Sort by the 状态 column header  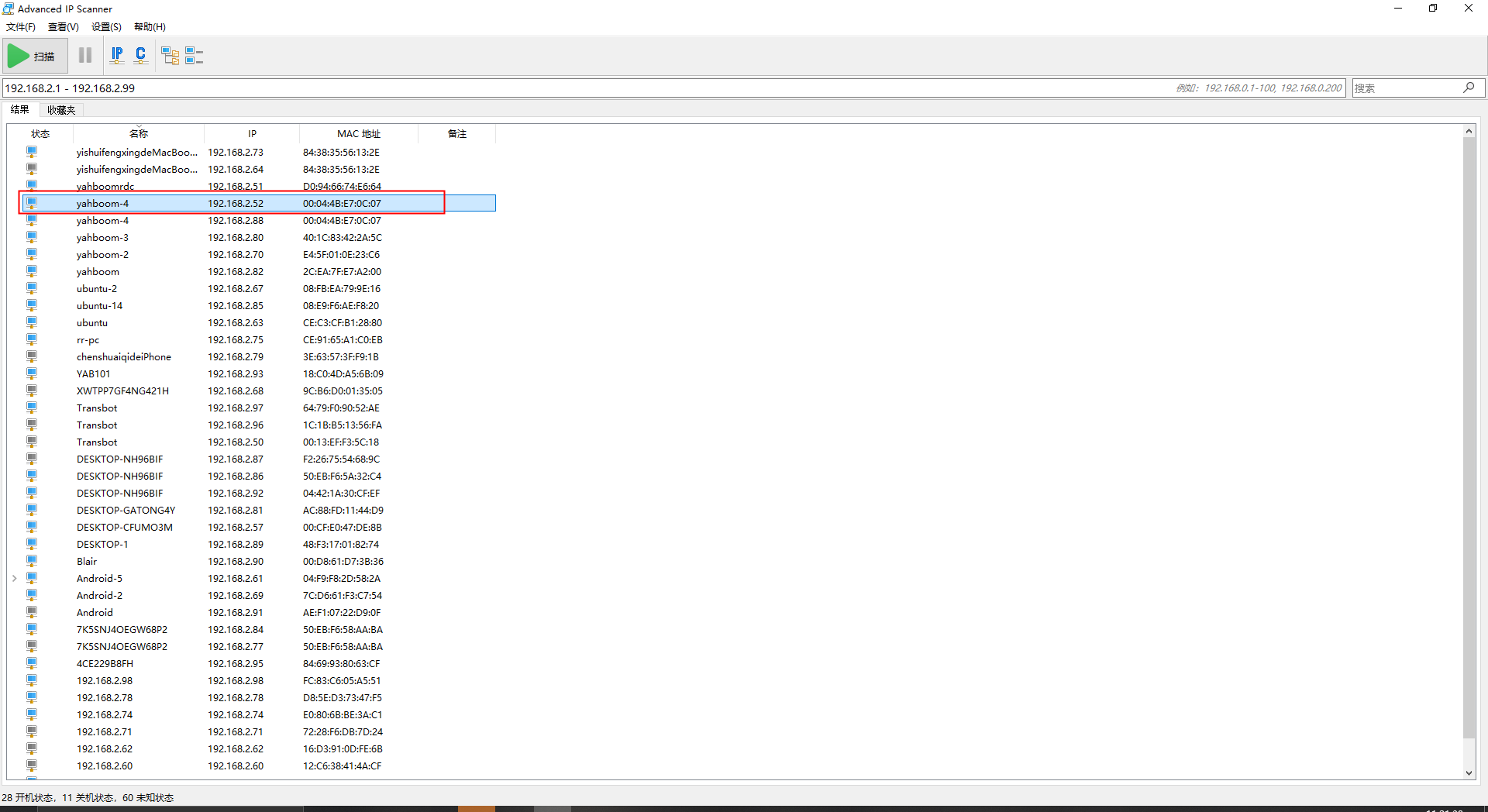[40, 133]
